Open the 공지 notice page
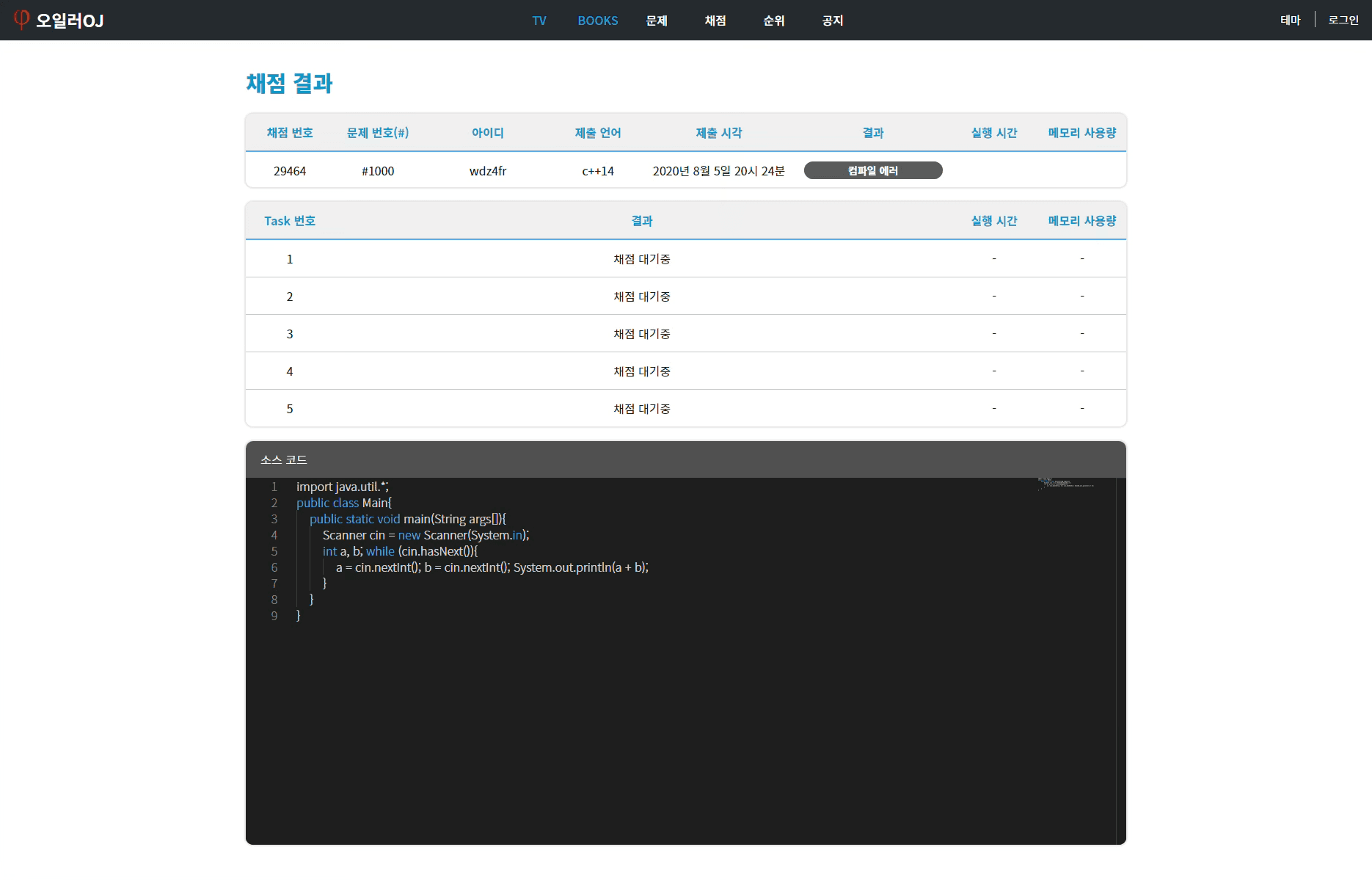Viewport: 1372px width, 880px height. (x=833, y=21)
